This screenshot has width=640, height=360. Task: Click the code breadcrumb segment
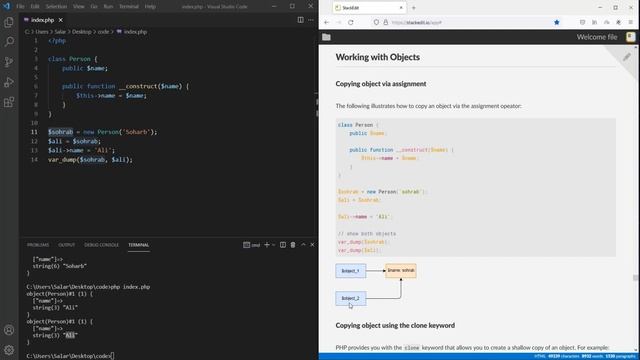103,32
